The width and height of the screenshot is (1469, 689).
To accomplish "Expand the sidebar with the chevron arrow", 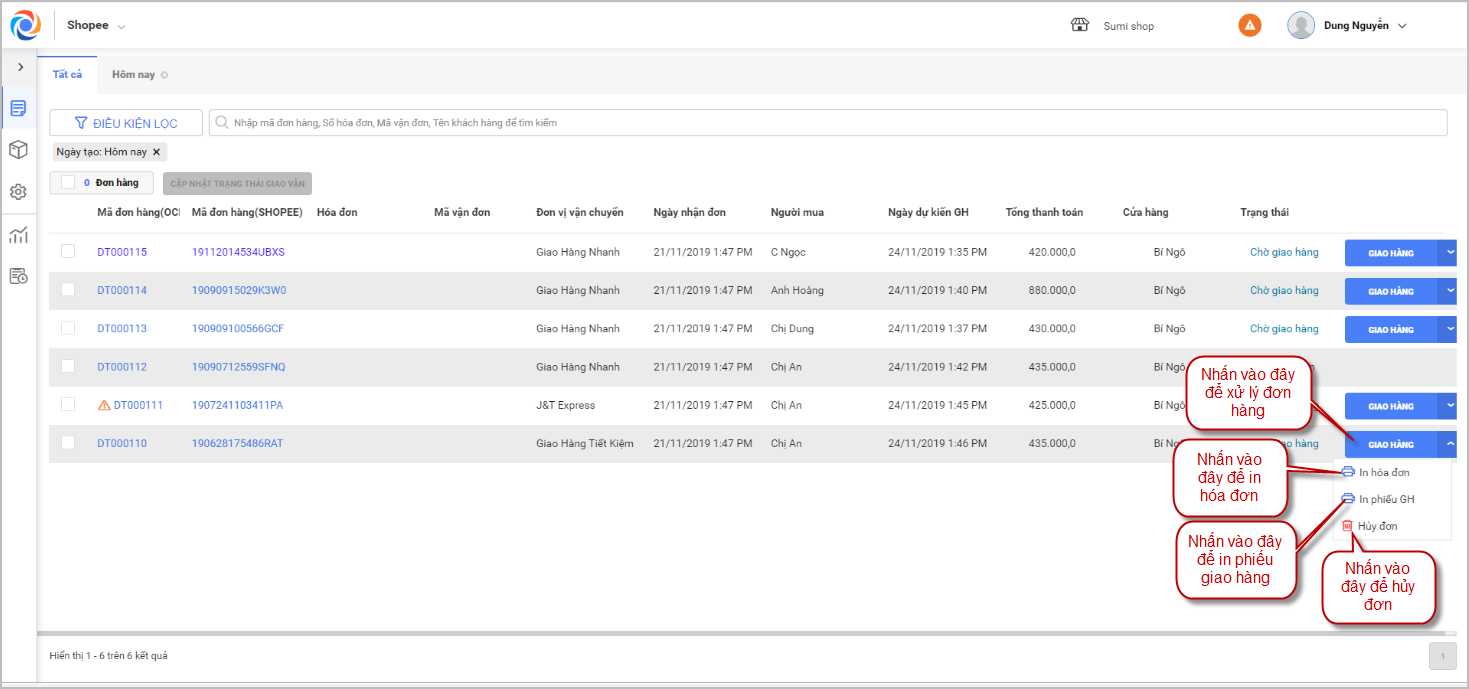I will pos(20,67).
